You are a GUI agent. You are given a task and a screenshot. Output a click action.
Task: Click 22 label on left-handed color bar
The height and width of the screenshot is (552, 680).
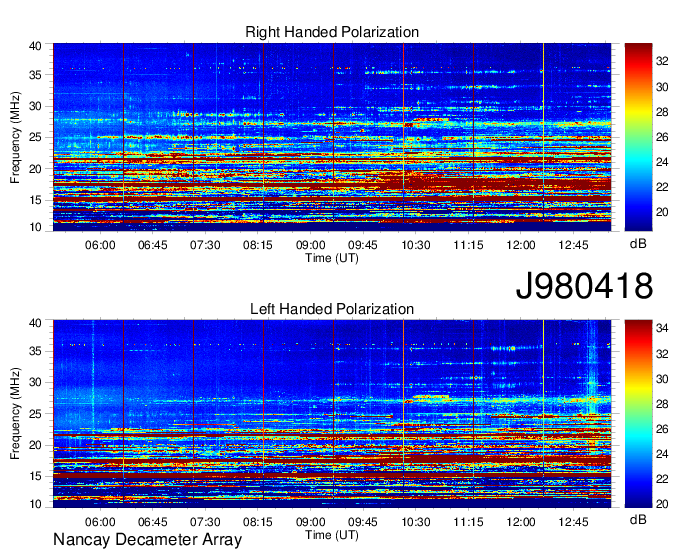pyautogui.click(x=662, y=479)
